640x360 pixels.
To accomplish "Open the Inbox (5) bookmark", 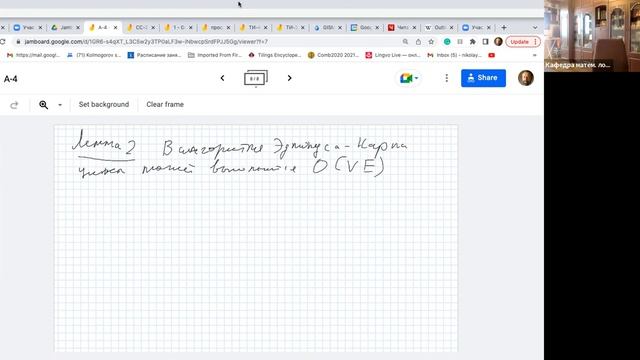I will click(x=454, y=55).
